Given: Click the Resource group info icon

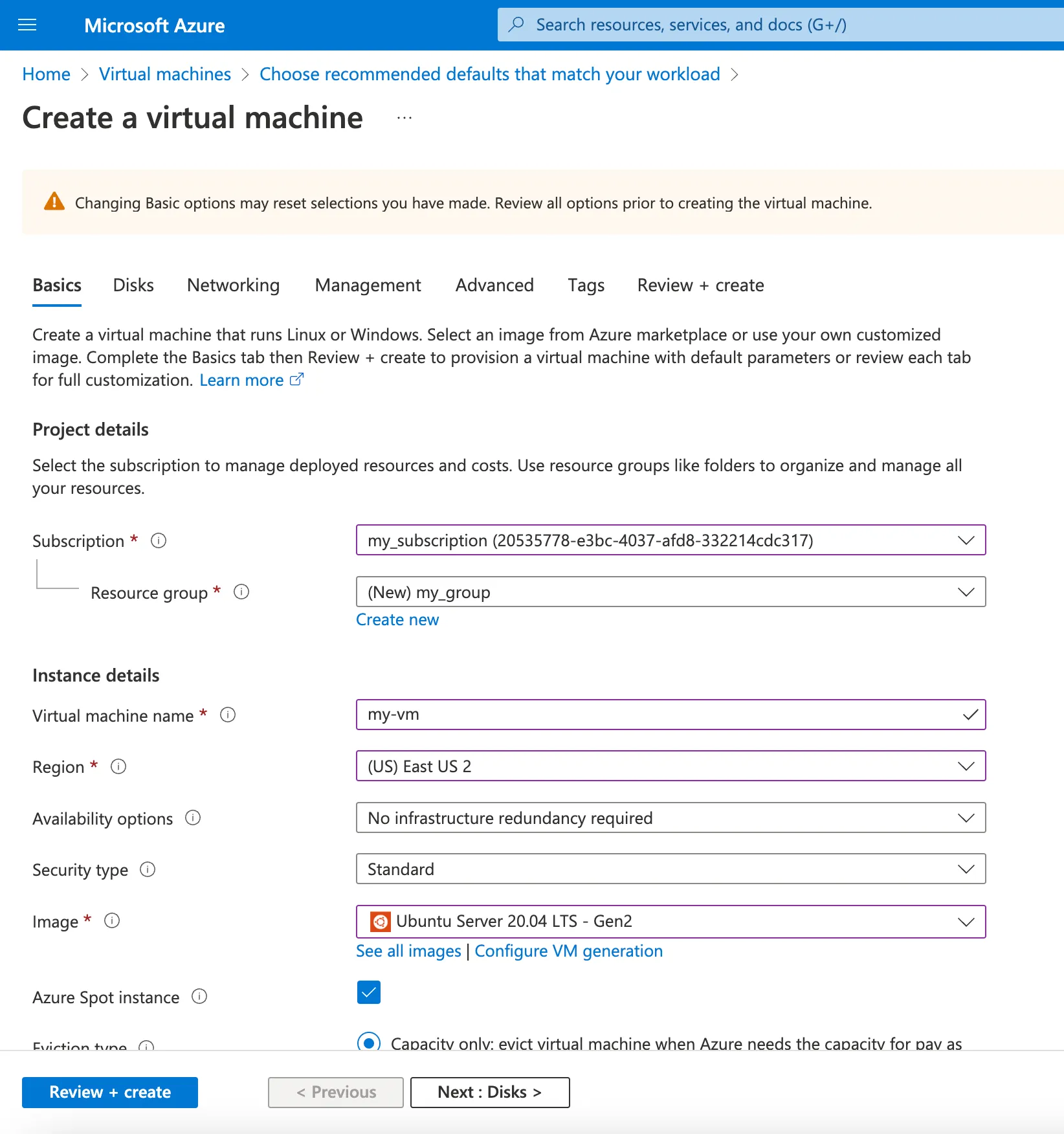Looking at the screenshot, I should tap(241, 592).
